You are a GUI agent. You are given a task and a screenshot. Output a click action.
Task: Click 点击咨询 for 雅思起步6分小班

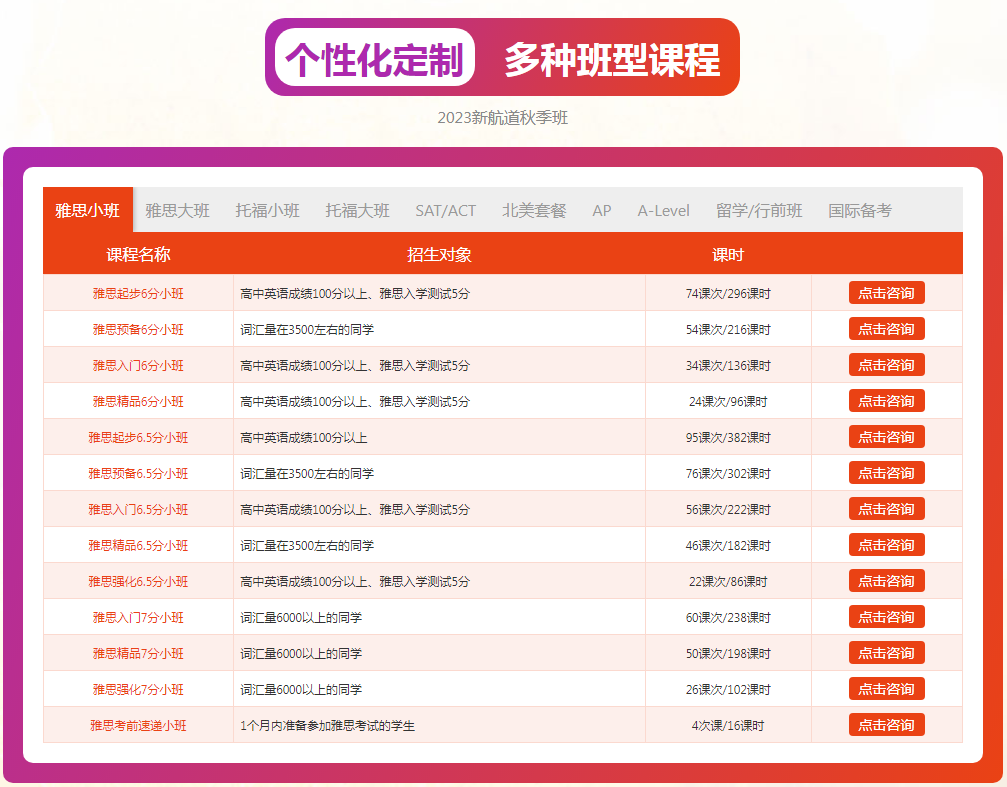886,293
